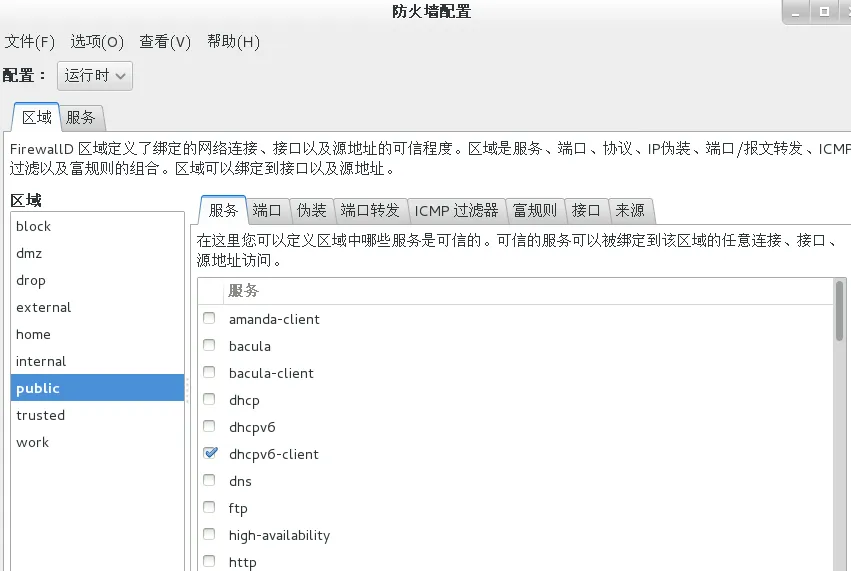Enable the dhcp service checkbox

pos(209,399)
